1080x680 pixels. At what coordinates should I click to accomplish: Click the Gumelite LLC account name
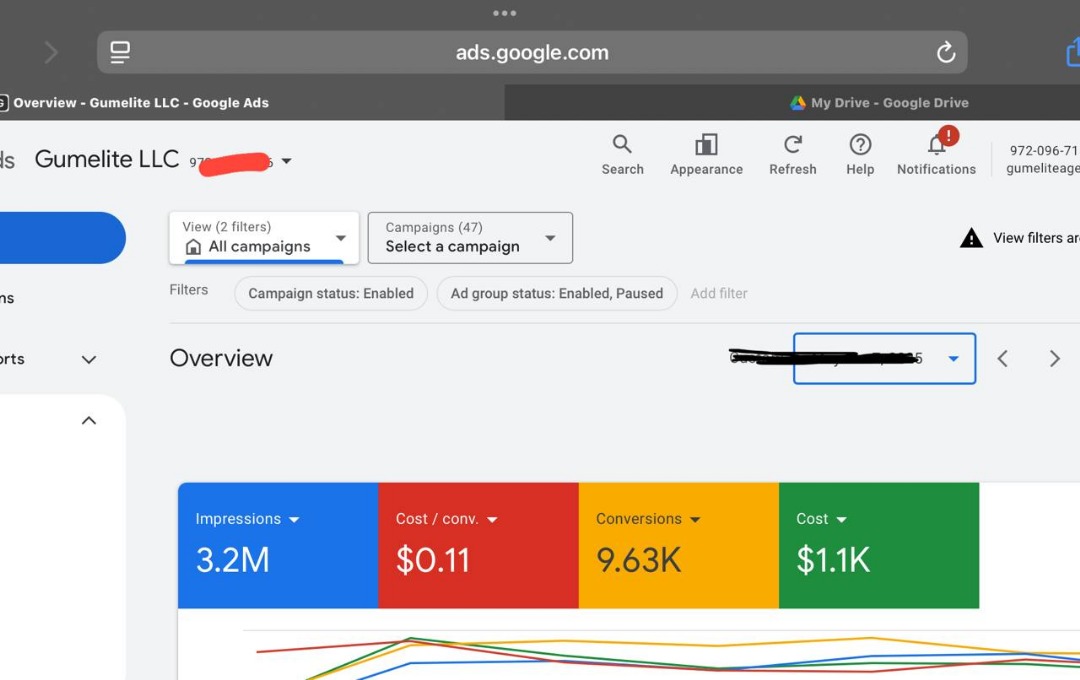point(107,159)
